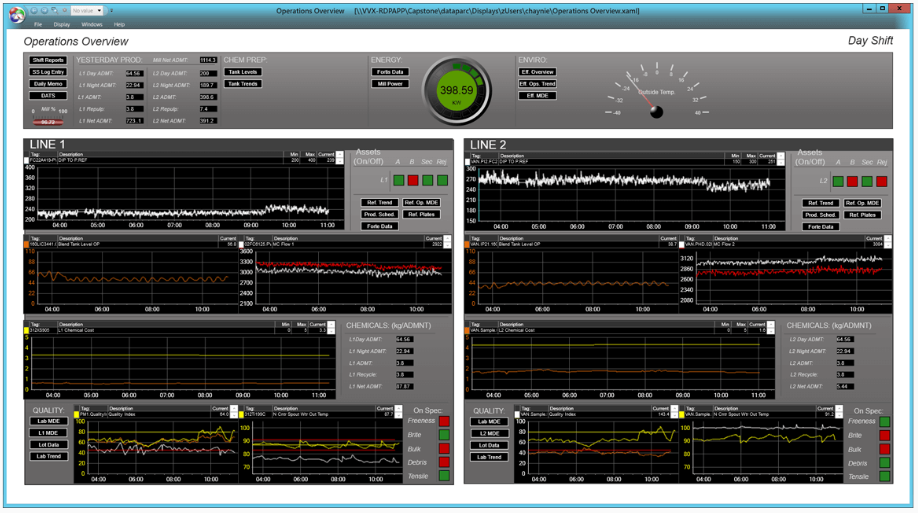
Task: Click the small gear icon in toolbar
Action: tap(64, 10)
